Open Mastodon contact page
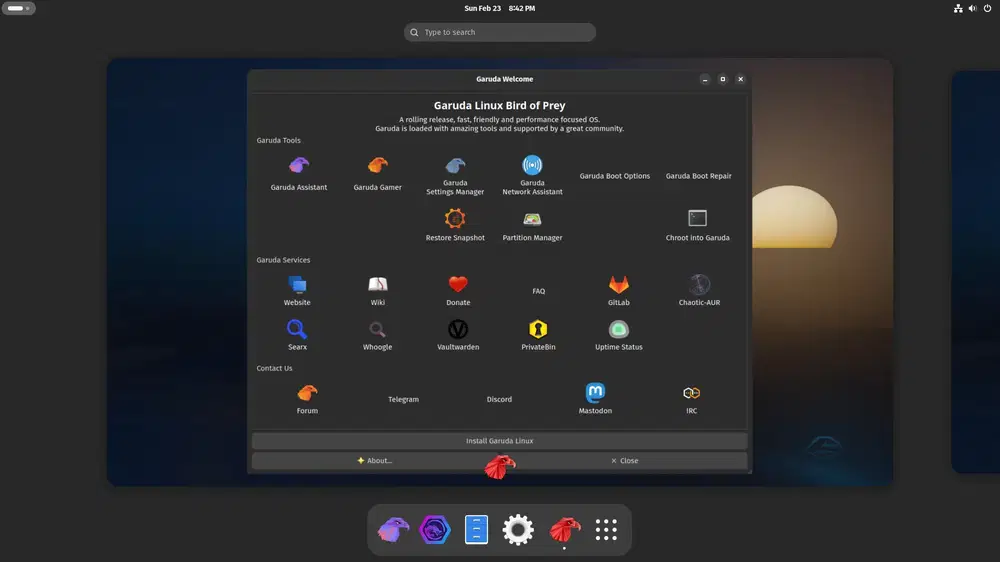 [x=595, y=399]
